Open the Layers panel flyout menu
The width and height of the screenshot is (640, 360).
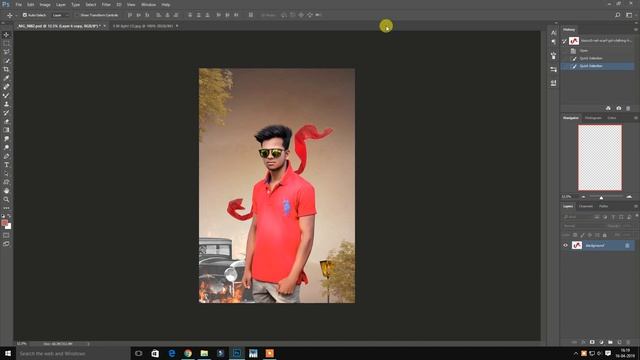pos(636,206)
